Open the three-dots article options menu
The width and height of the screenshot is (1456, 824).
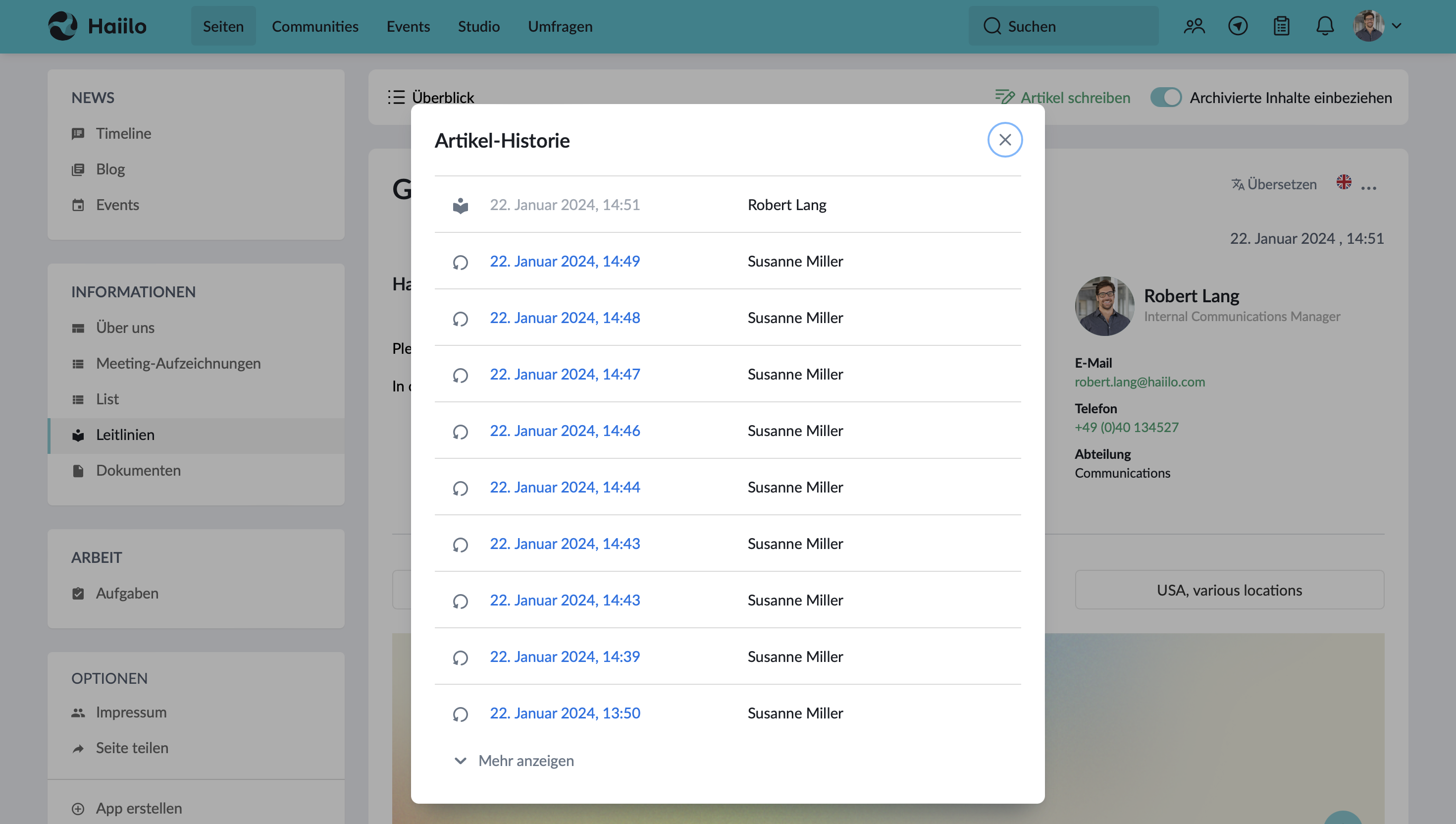click(1368, 187)
